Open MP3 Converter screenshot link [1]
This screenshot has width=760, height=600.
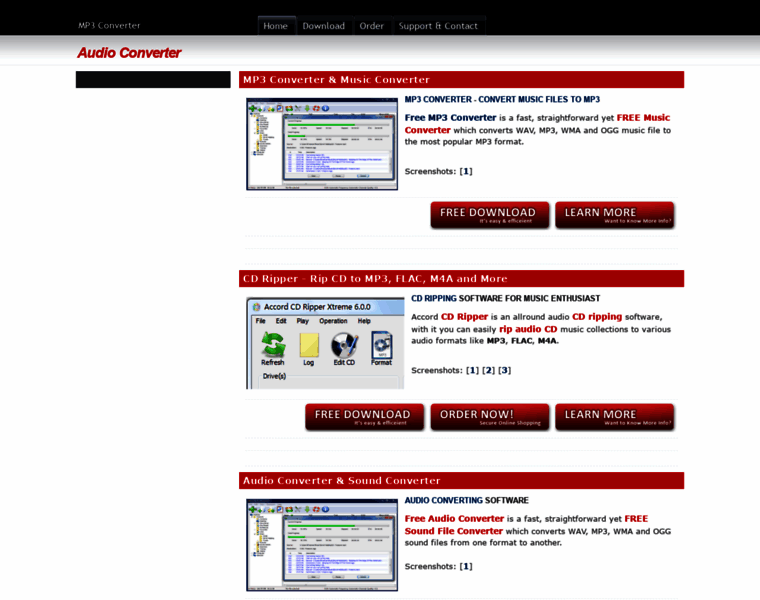point(466,171)
